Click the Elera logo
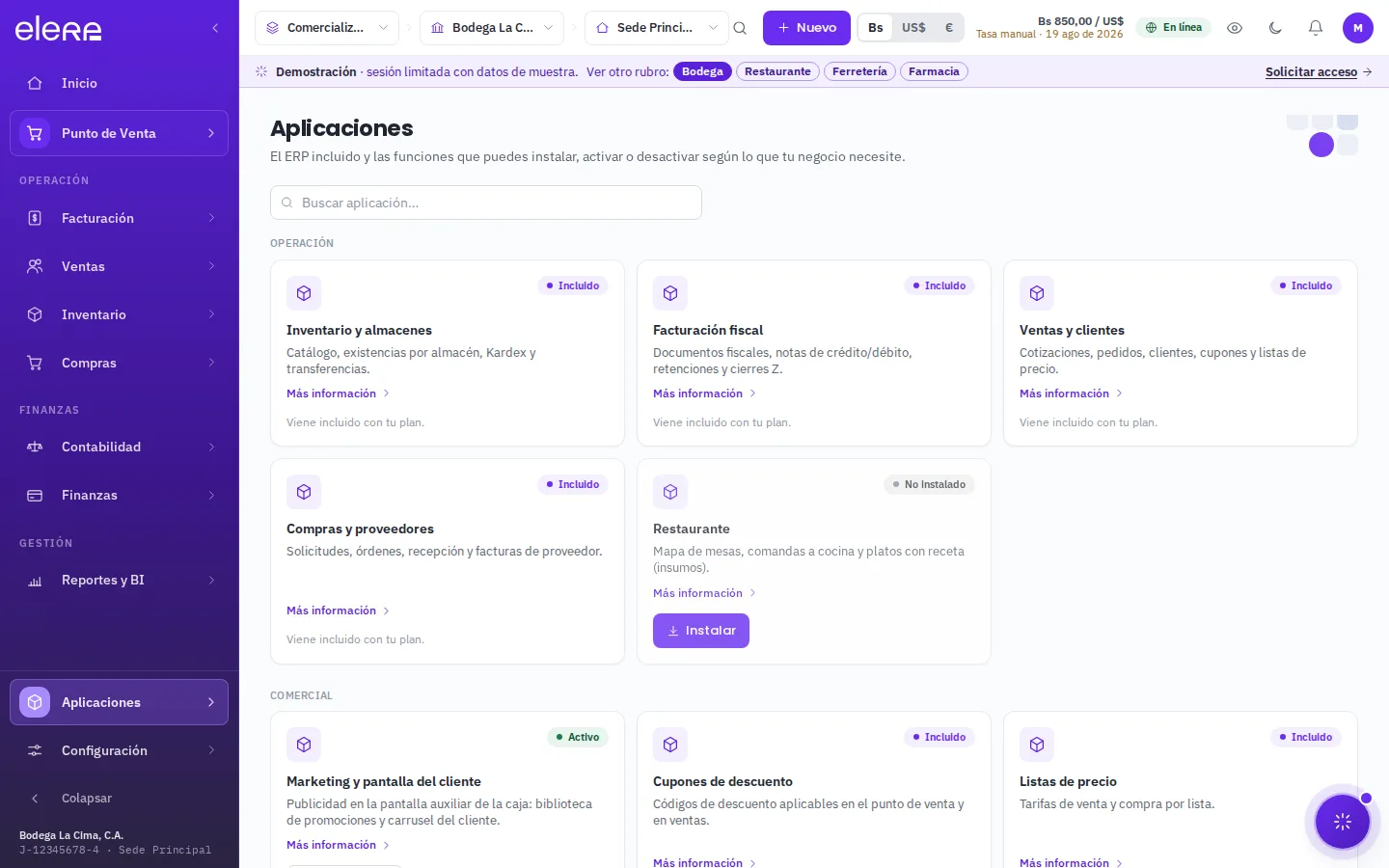 click(58, 29)
